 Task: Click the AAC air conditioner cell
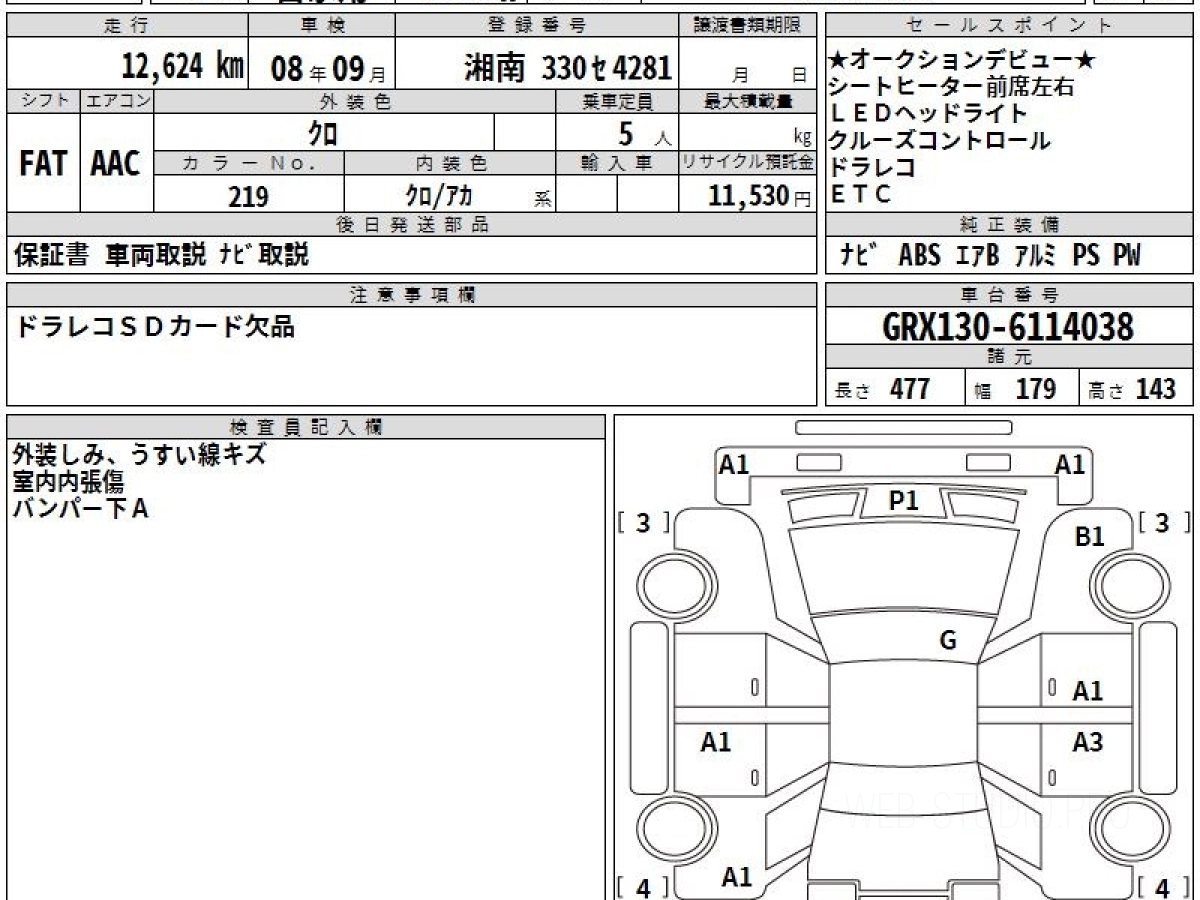116,164
